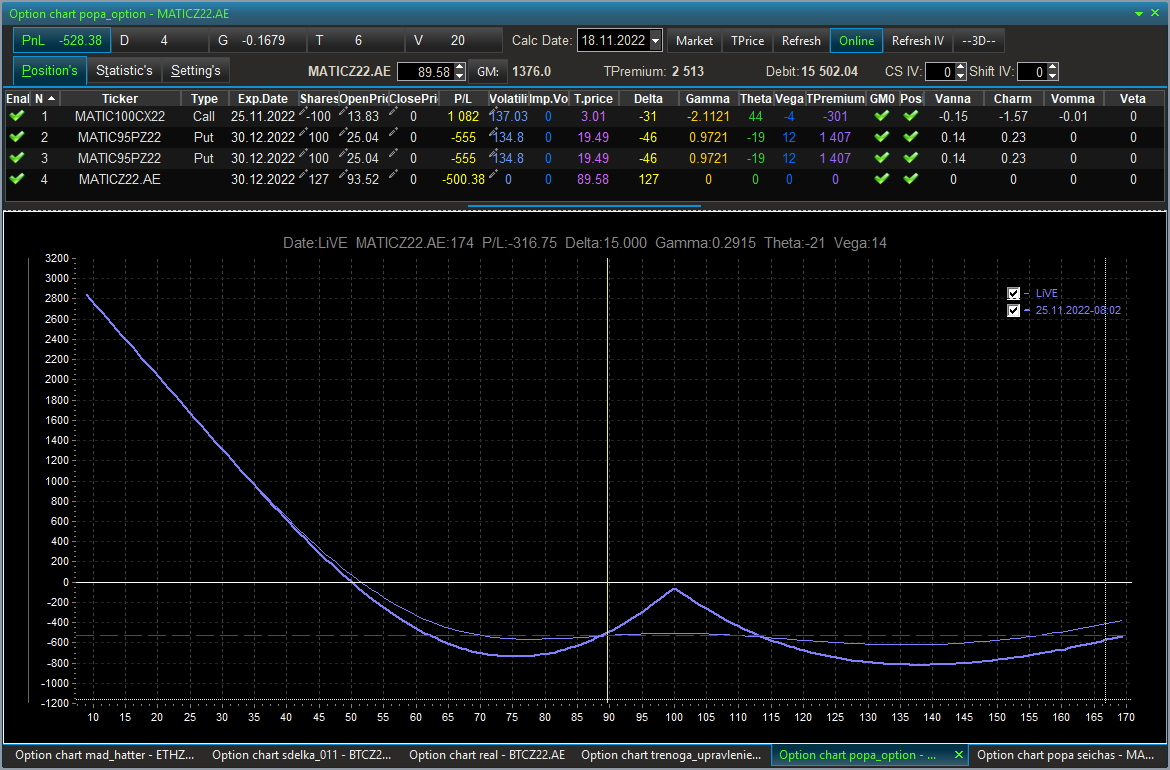Edit Shares pencil for MATIC100CX22 row
Image resolution: width=1170 pixels, height=770 pixels.
point(304,112)
